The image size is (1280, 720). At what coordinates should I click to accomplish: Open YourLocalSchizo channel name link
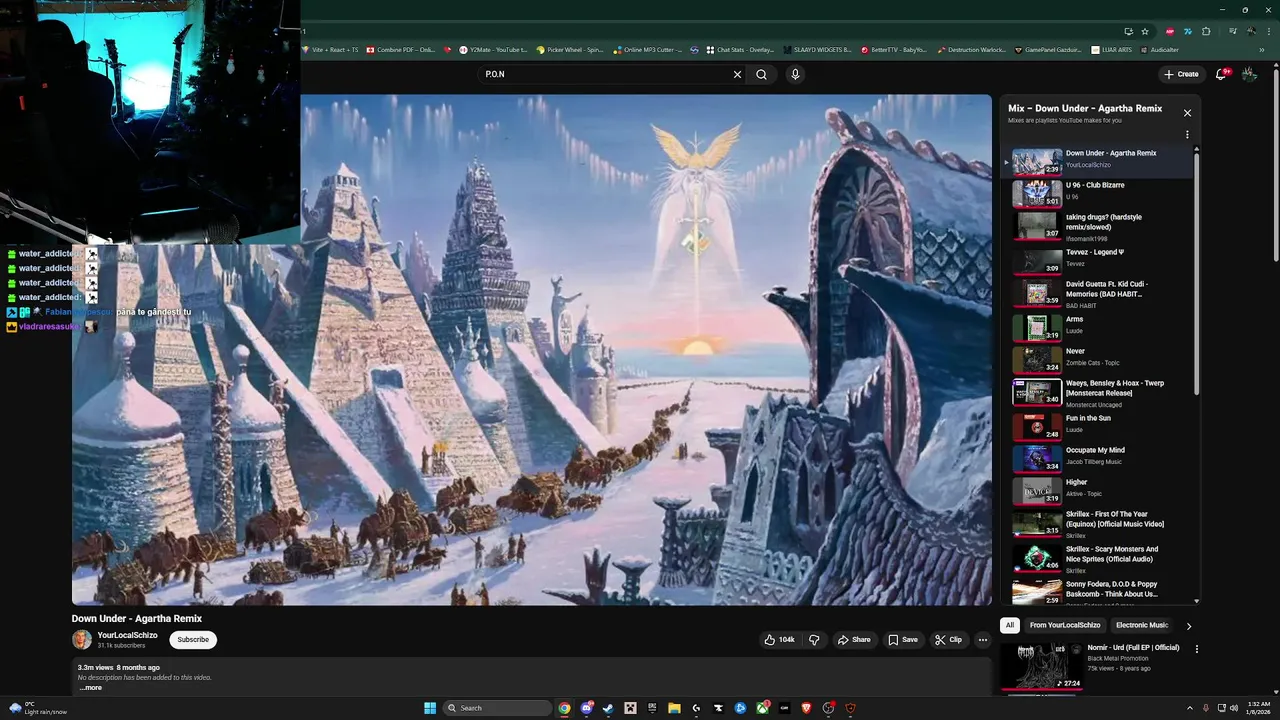point(127,635)
